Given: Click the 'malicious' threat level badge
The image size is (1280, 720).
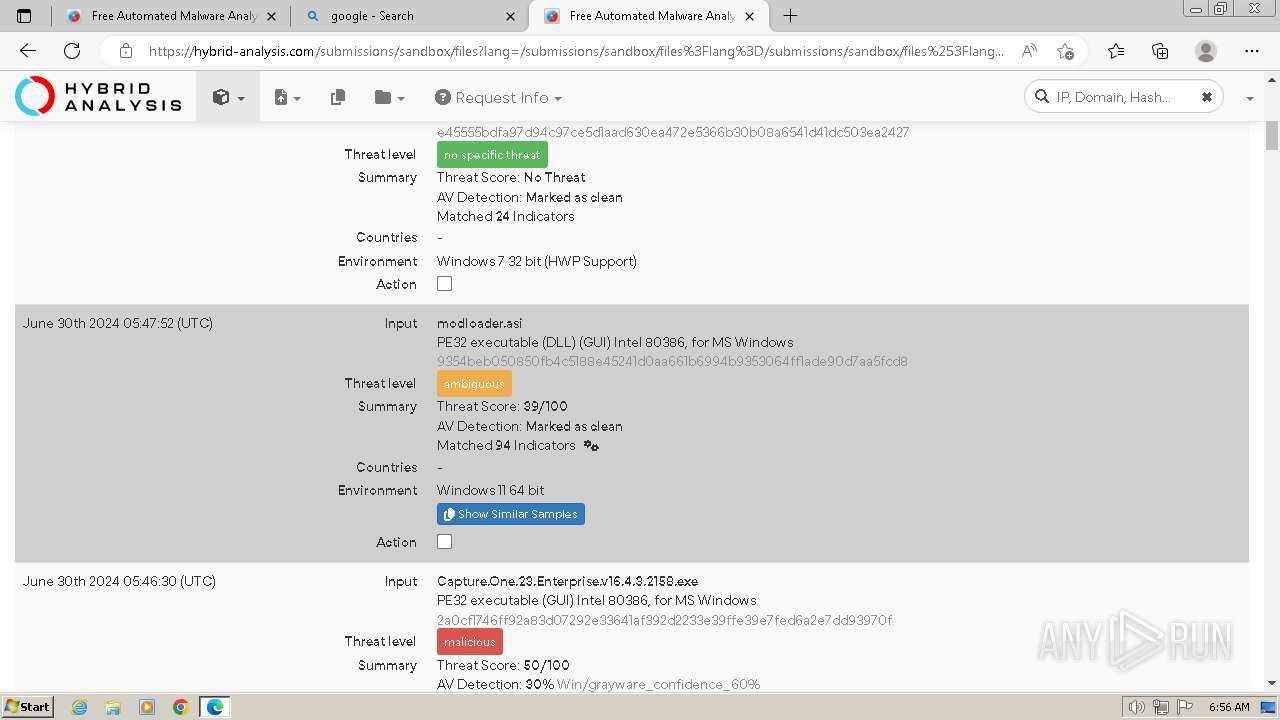Looking at the screenshot, I should tap(470, 642).
